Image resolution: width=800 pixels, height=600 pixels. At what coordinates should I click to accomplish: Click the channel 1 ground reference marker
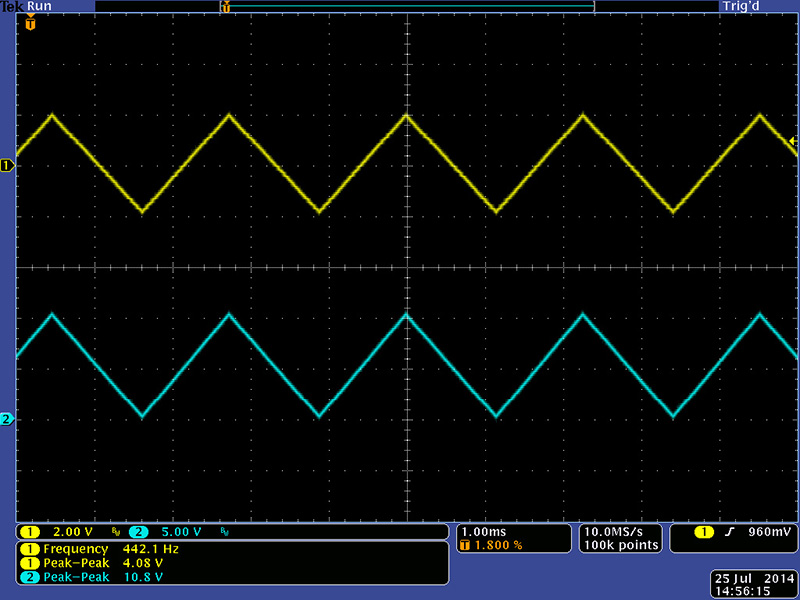pyautogui.click(x=8, y=165)
